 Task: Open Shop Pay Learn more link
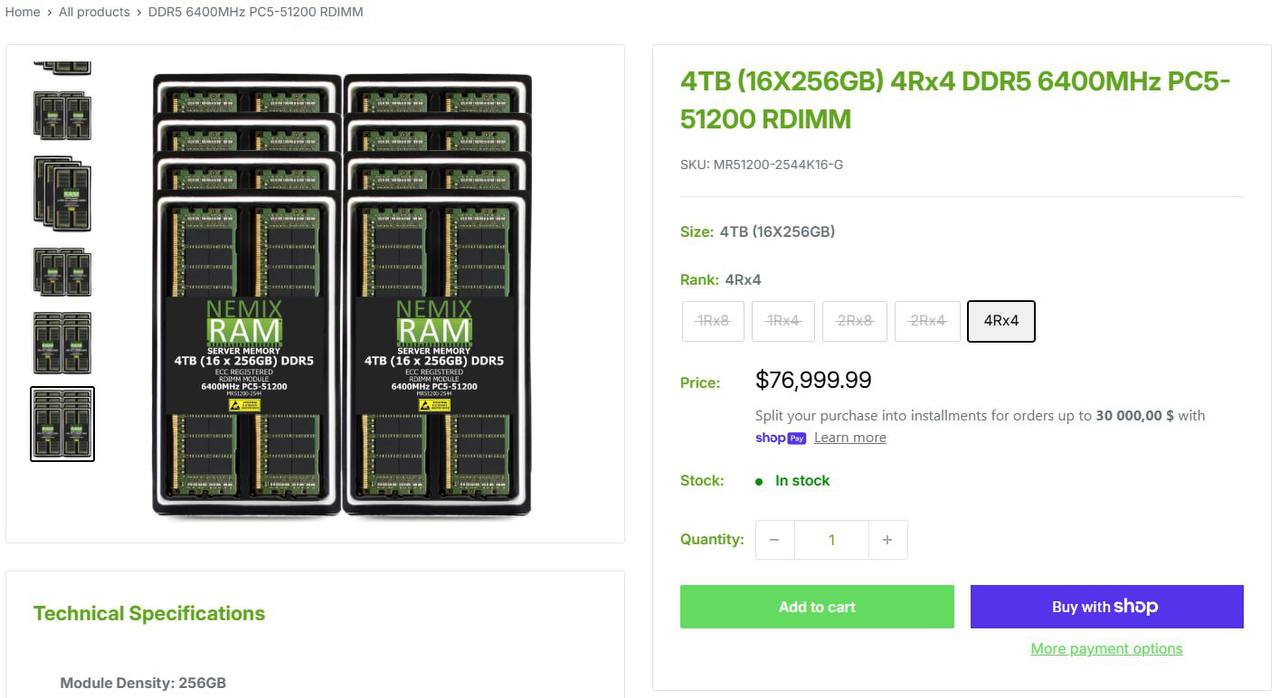pos(850,438)
